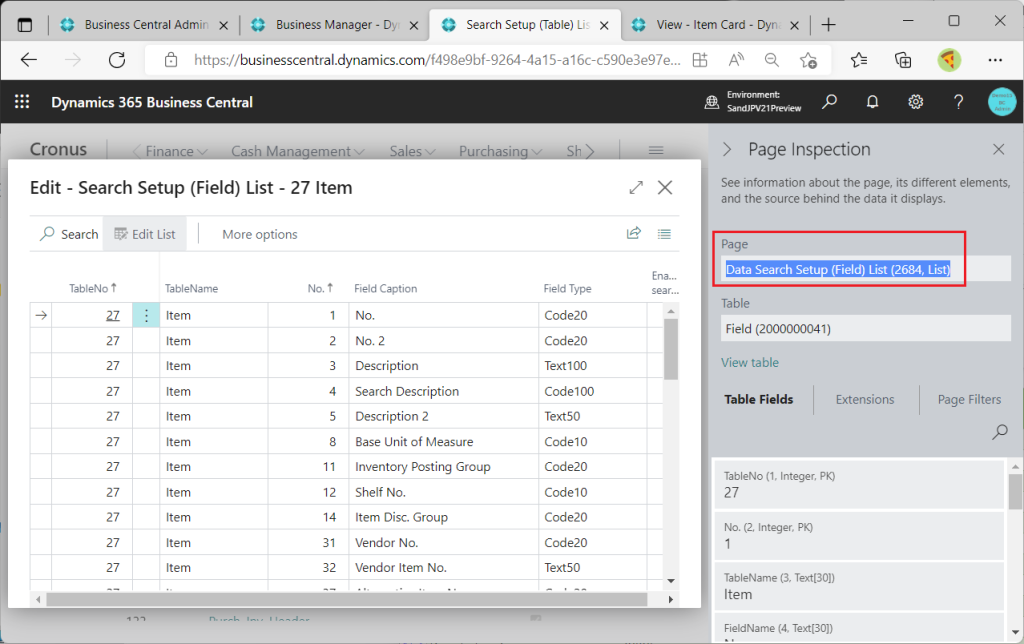Open browser Settings and more menu

[995, 60]
